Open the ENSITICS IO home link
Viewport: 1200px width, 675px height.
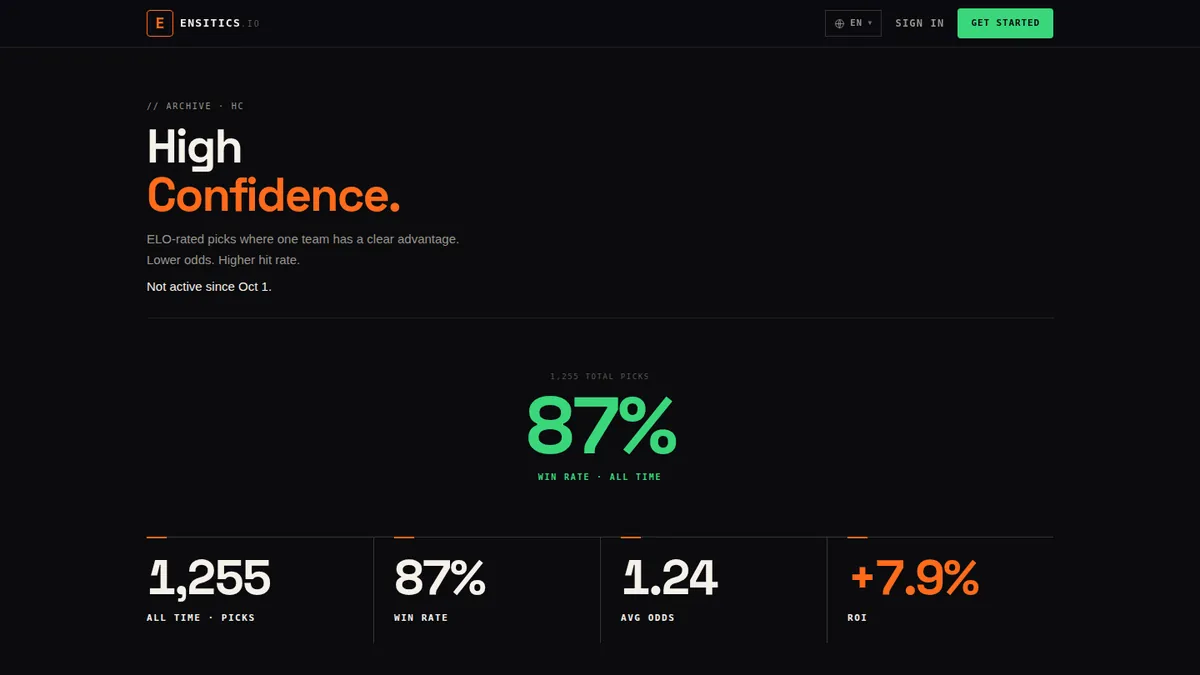(x=203, y=23)
